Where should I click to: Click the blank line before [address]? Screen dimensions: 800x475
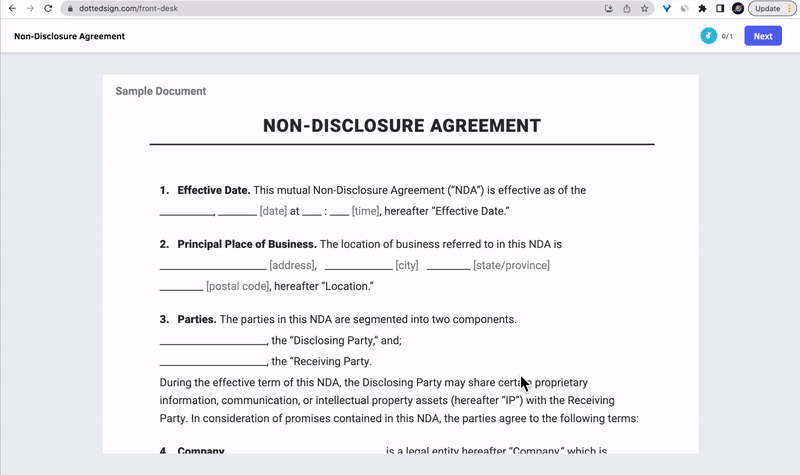point(213,266)
